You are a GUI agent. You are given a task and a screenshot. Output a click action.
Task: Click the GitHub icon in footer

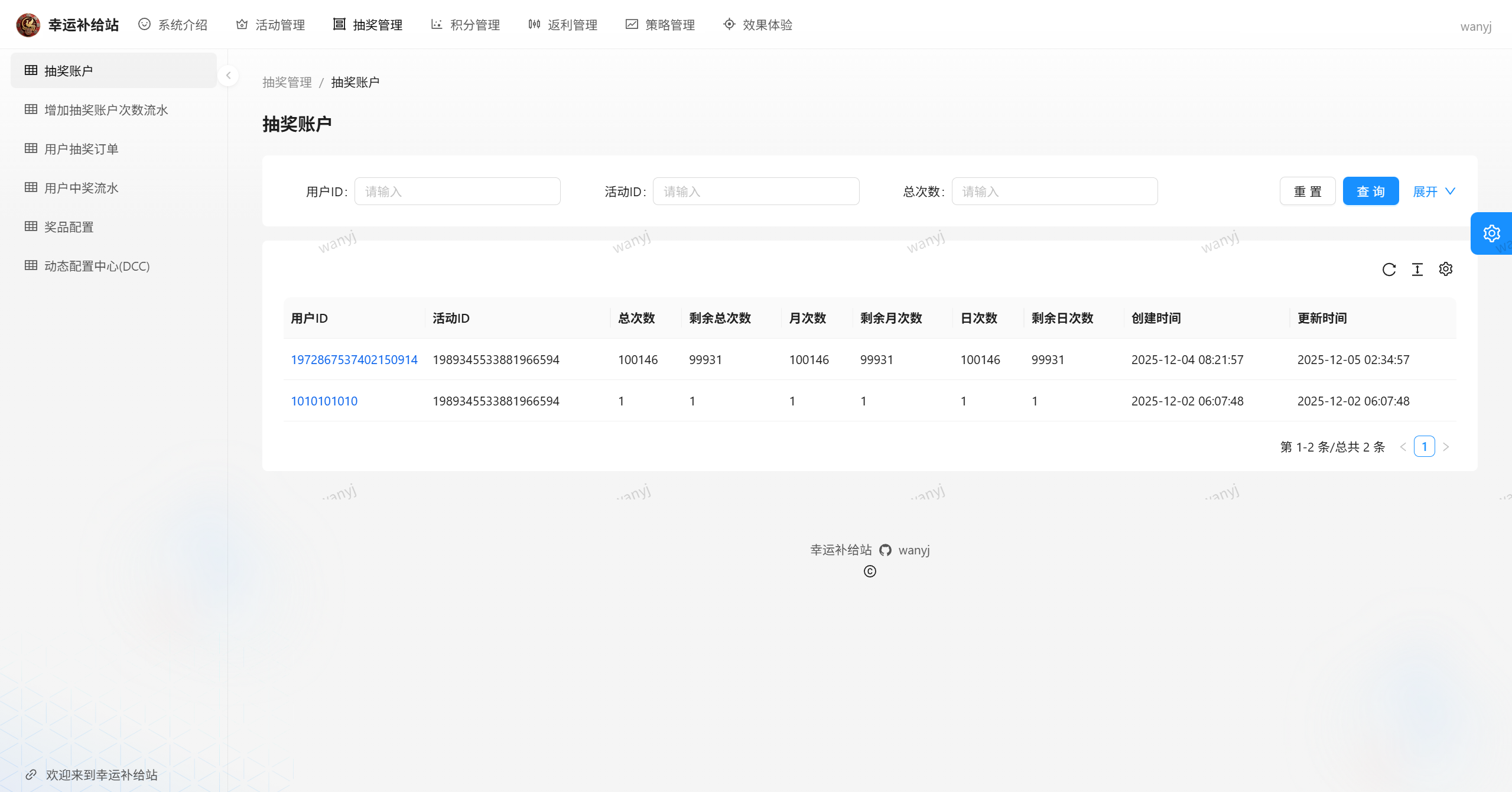click(x=885, y=550)
